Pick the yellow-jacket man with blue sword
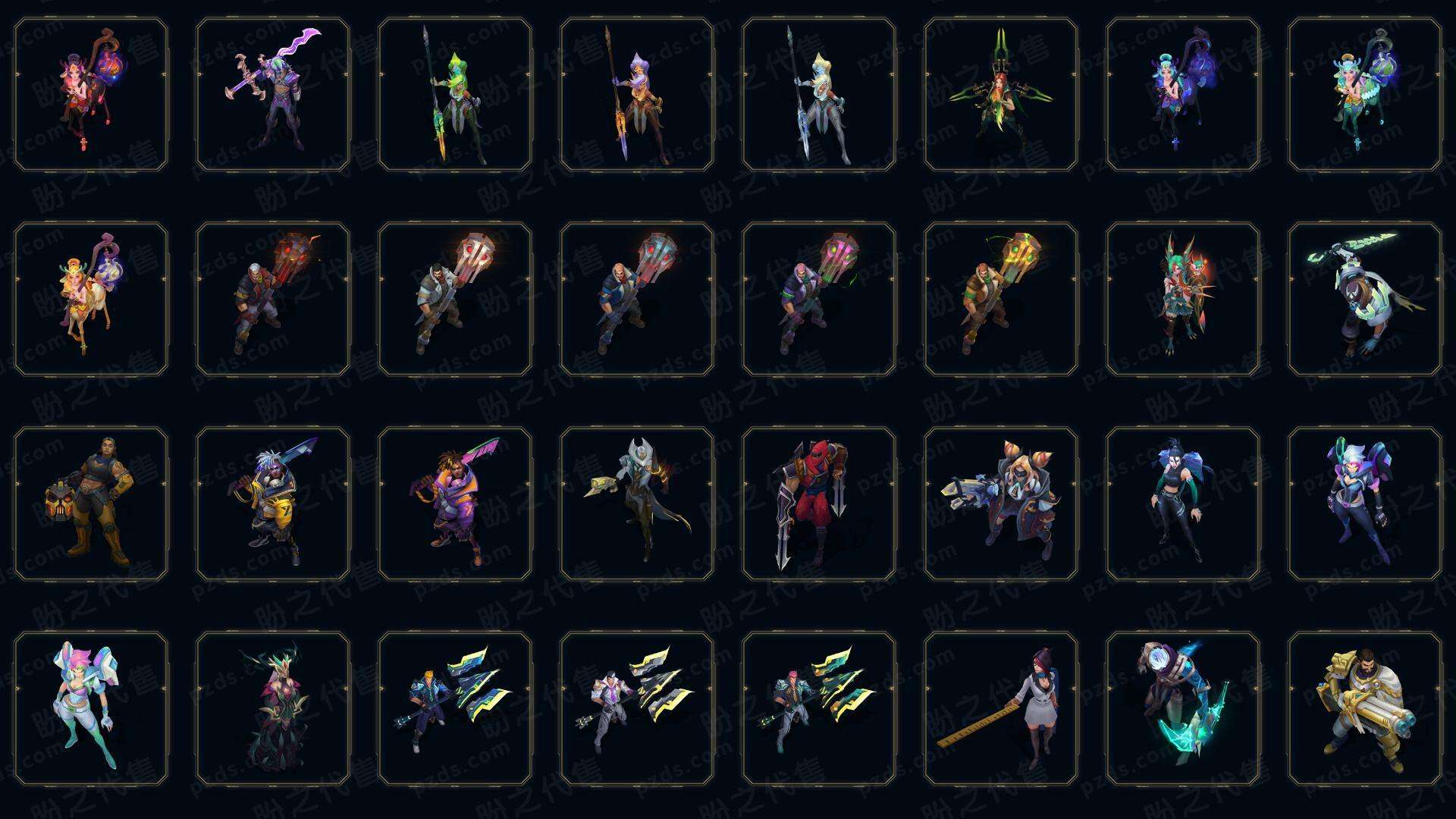The image size is (1456, 819). [x=273, y=504]
